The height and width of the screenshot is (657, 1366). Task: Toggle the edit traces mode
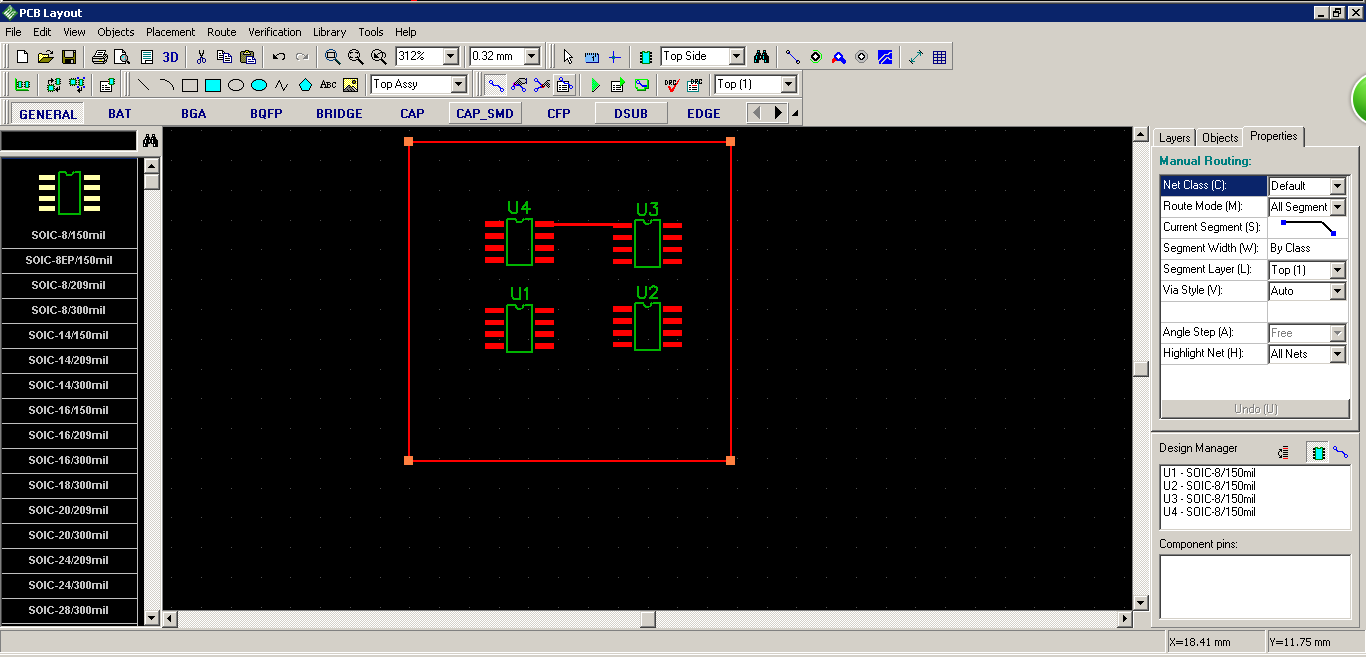tap(519, 85)
